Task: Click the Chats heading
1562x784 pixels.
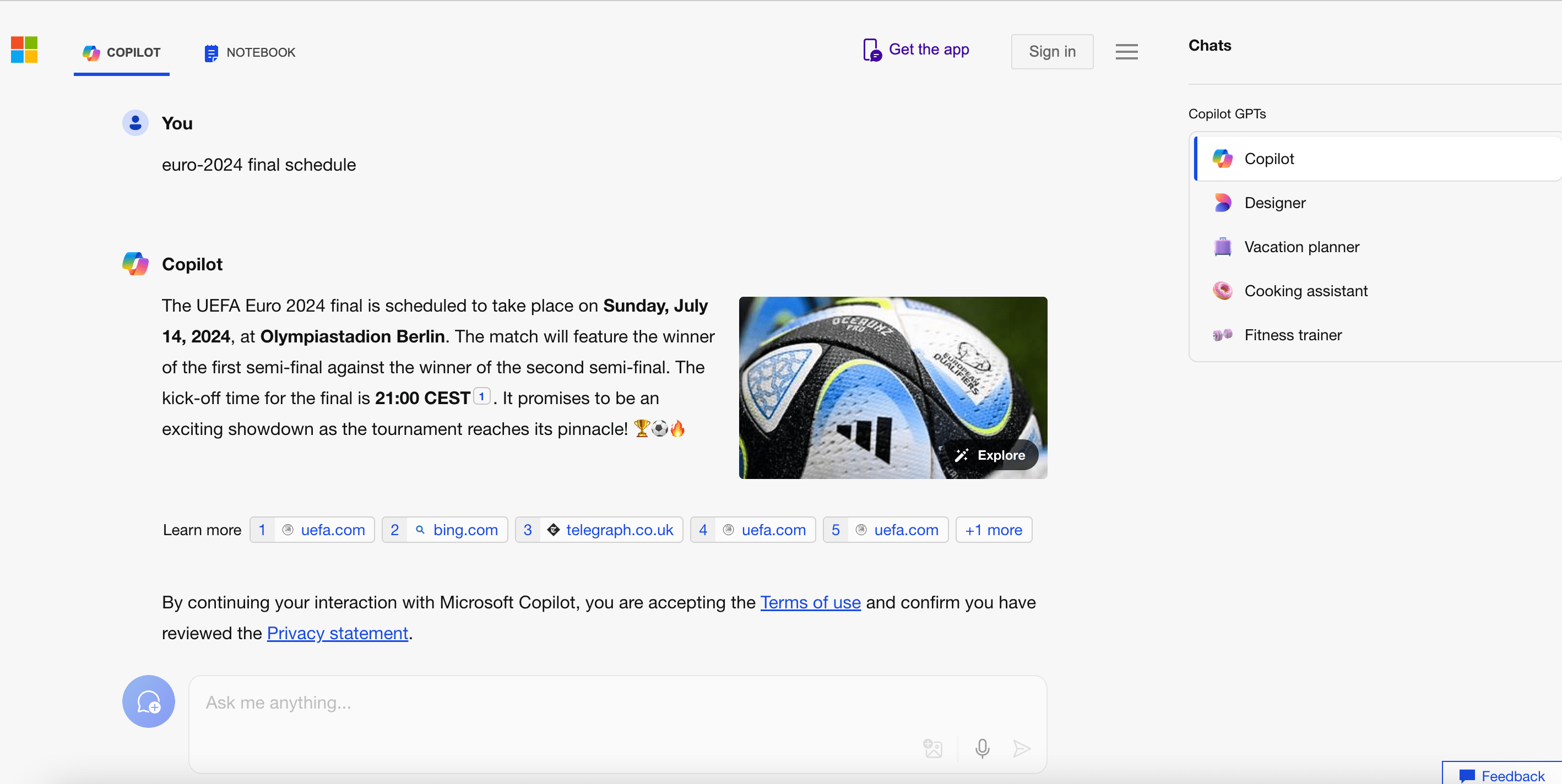Action: tap(1210, 46)
